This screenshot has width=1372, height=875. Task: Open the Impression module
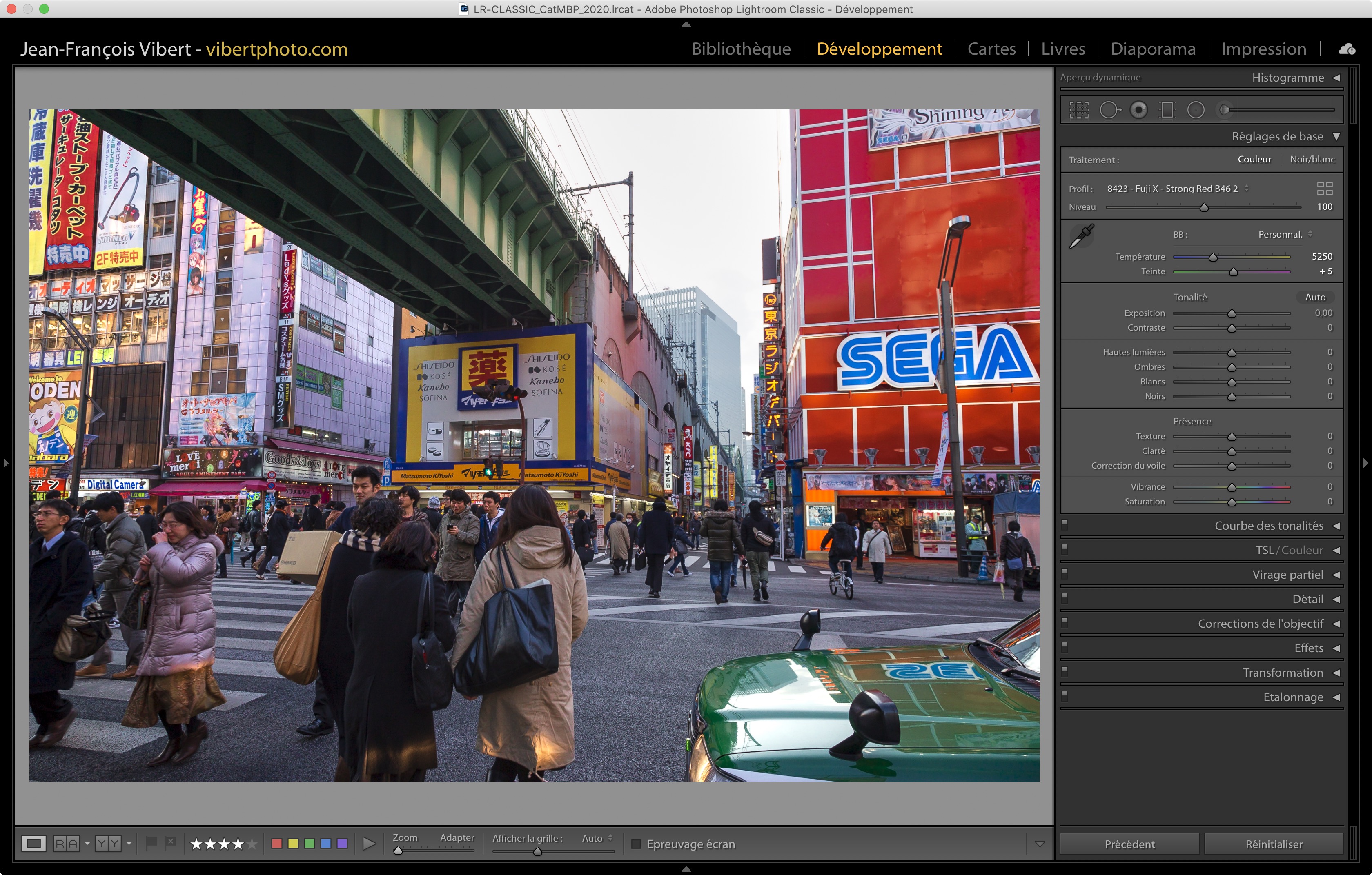point(1263,49)
